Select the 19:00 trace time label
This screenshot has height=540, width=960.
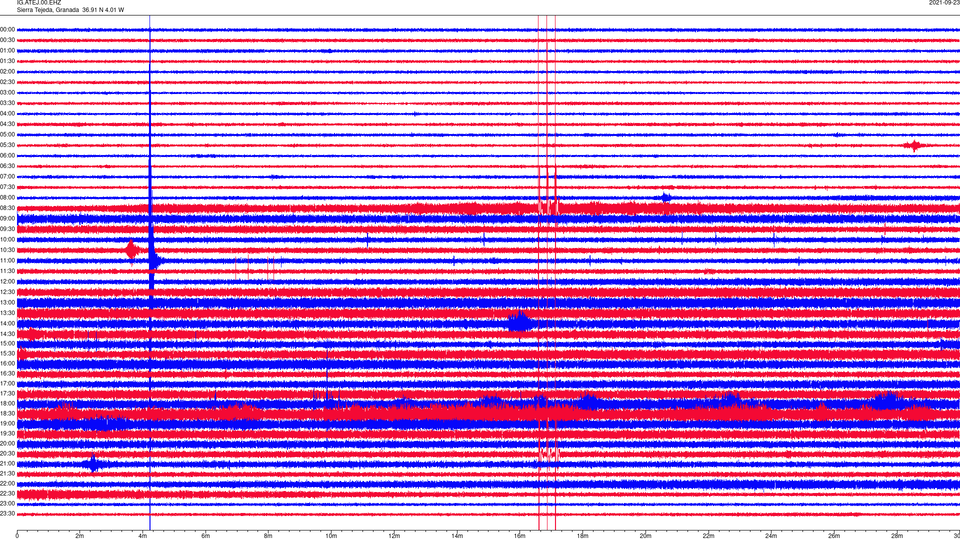tap(7, 423)
